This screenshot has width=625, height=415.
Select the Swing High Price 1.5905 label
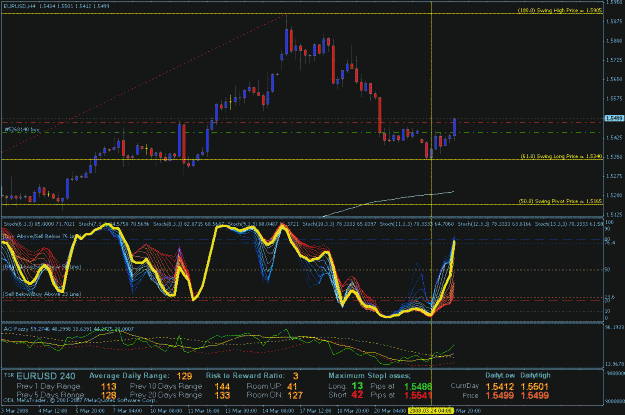tap(559, 10)
